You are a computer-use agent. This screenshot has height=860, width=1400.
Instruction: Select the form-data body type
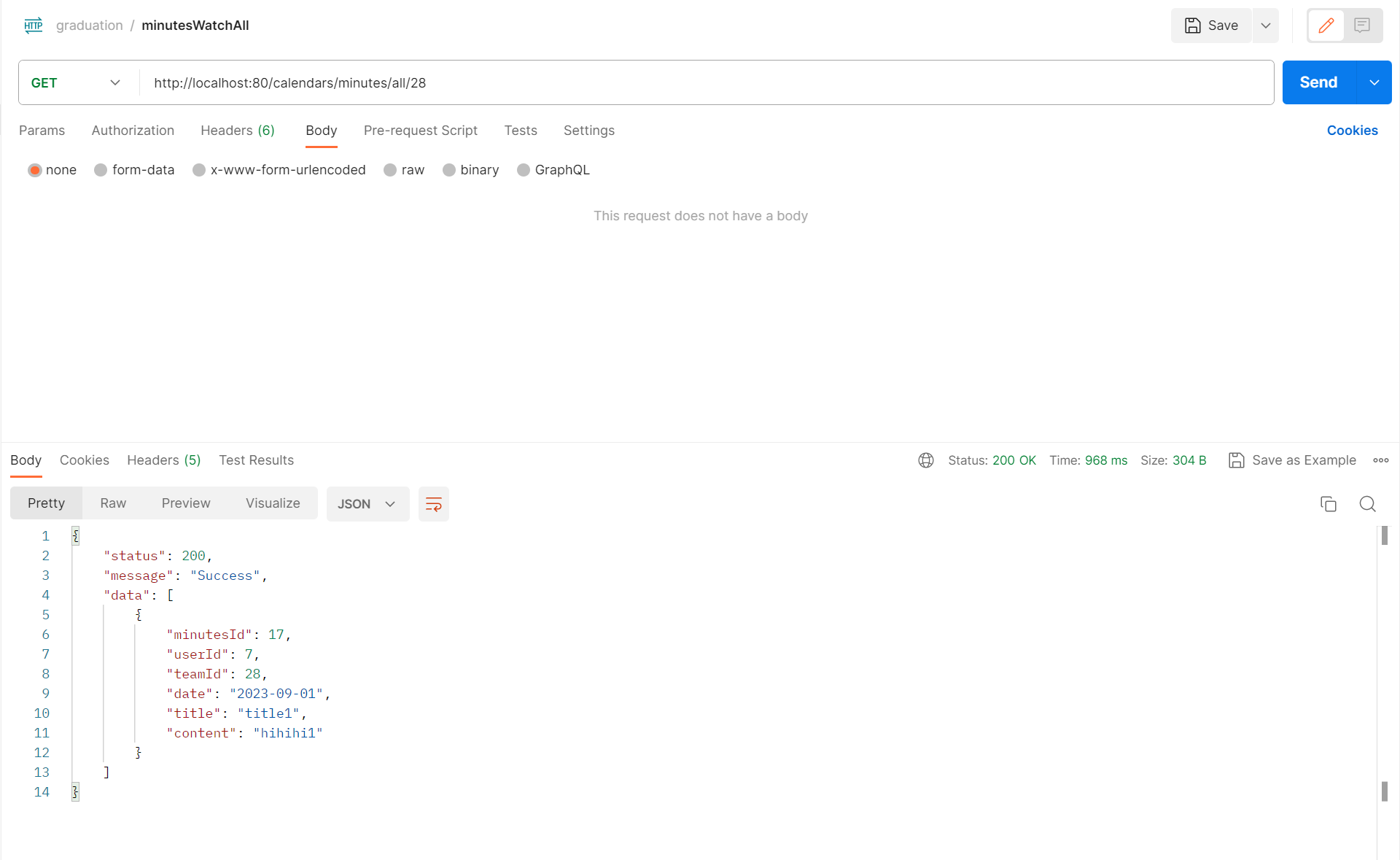tap(134, 170)
